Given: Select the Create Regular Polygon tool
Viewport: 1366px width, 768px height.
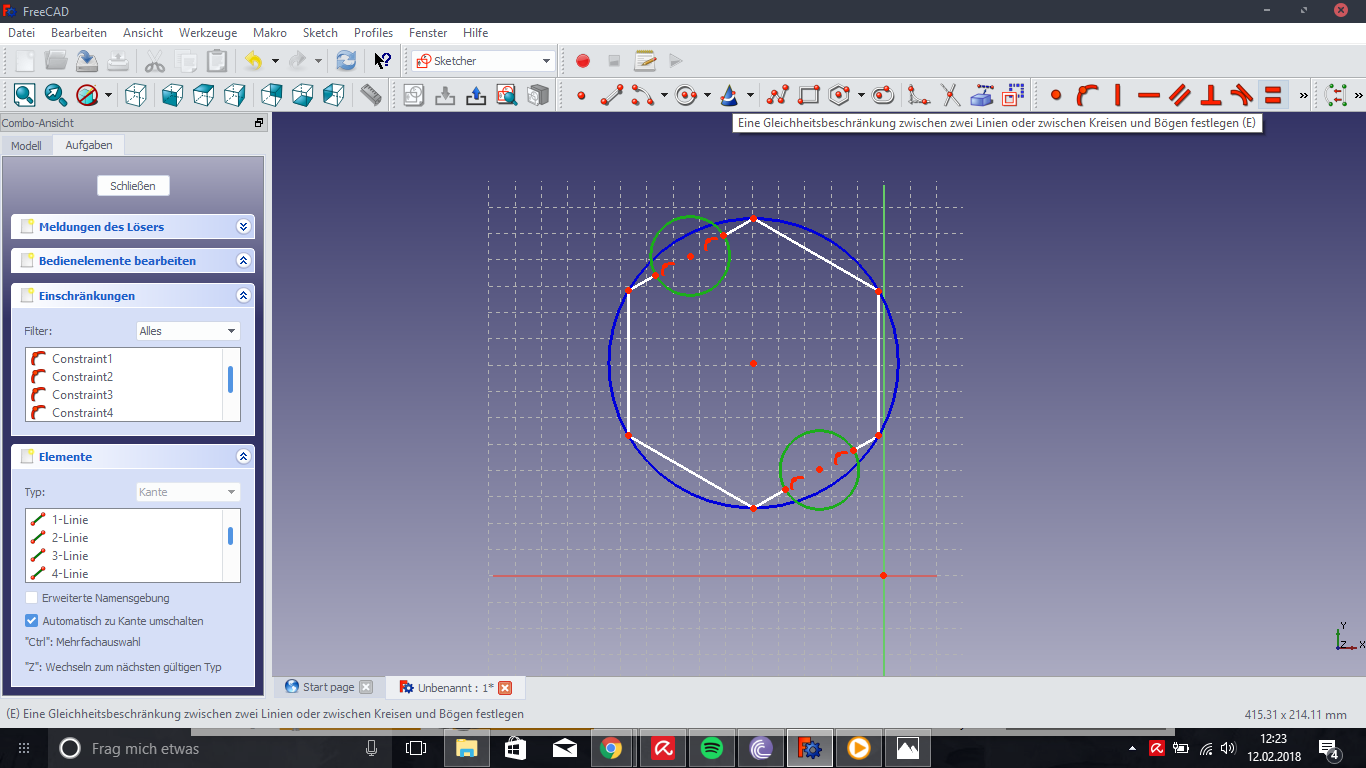Looking at the screenshot, I should (x=840, y=95).
